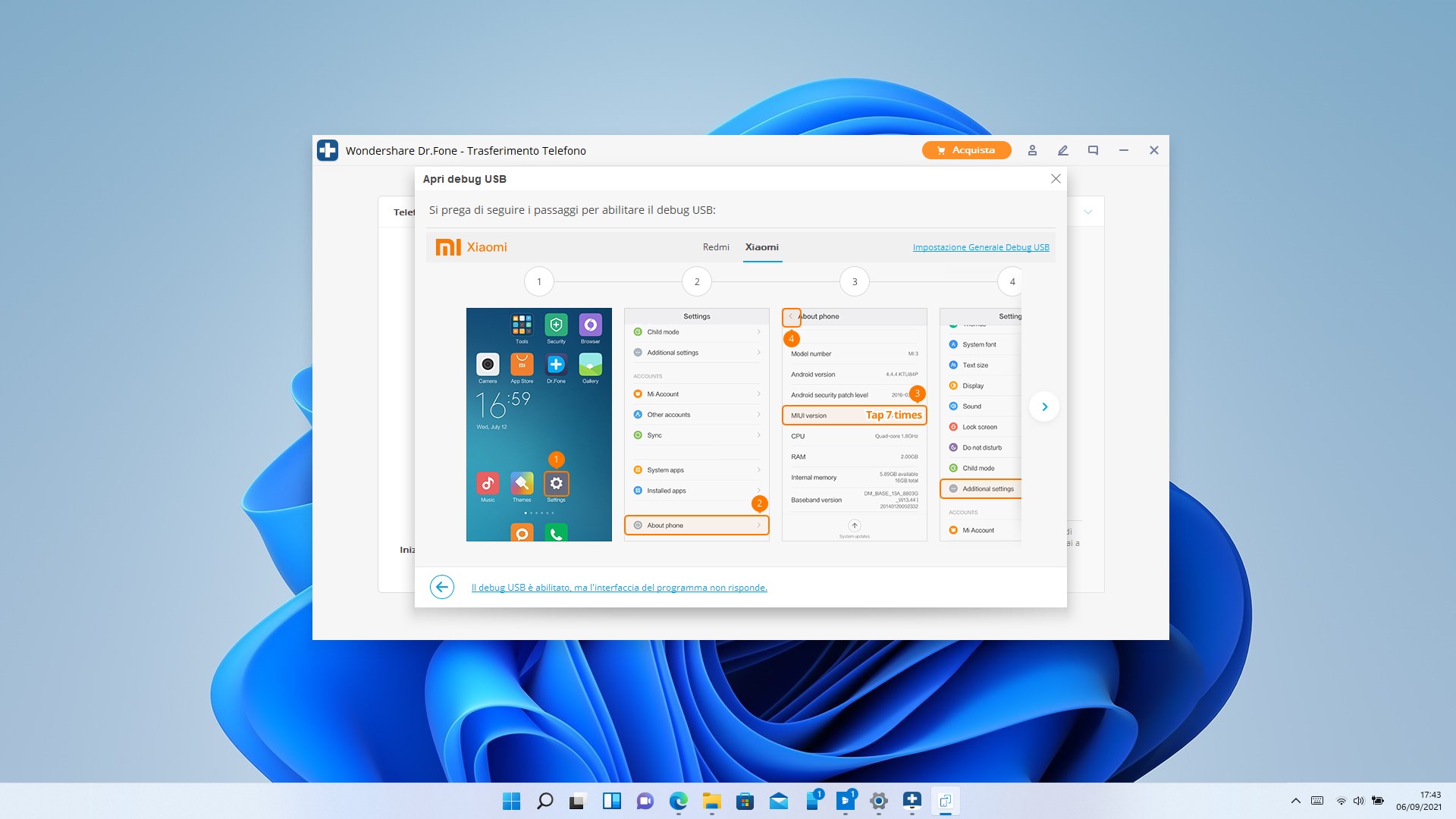This screenshot has width=1456, height=819.
Task: Launch the Chat app from taskbar
Action: pos(645,801)
